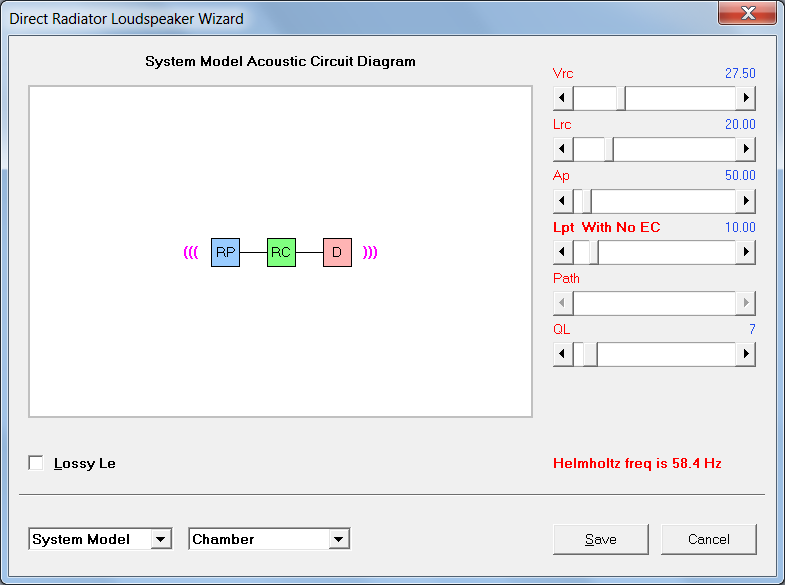This screenshot has width=785, height=585.
Task: Click the Path scrollbar track
Action: (x=654, y=303)
